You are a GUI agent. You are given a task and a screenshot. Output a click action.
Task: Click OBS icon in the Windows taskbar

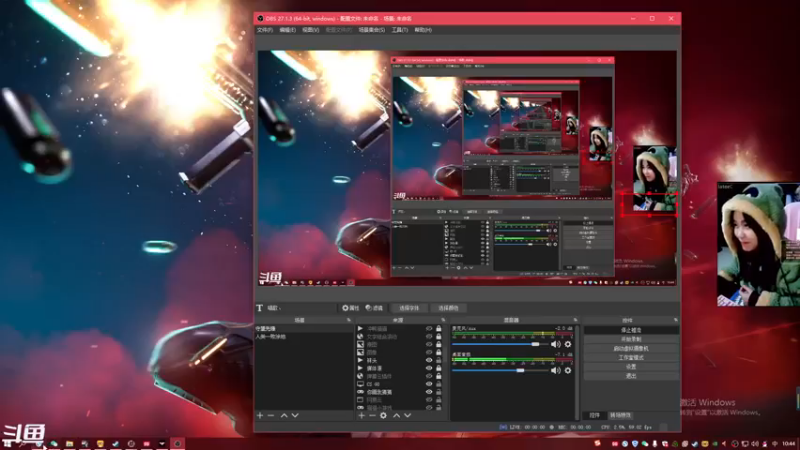point(178,443)
